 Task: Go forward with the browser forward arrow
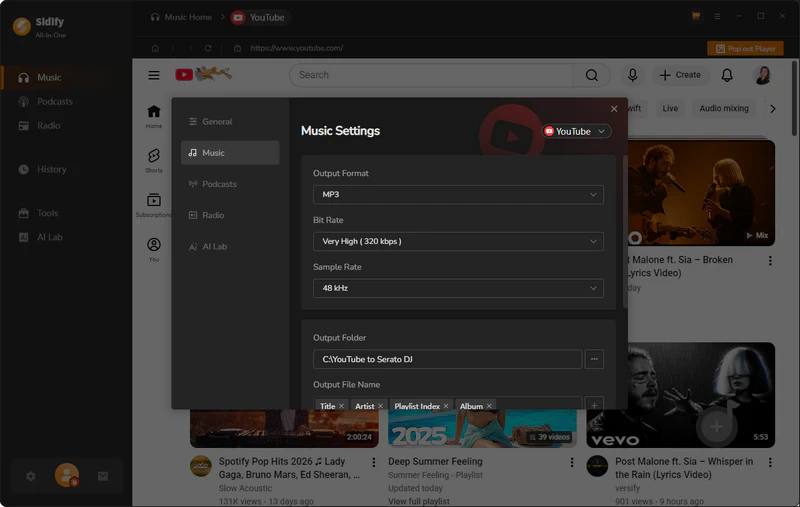click(190, 48)
